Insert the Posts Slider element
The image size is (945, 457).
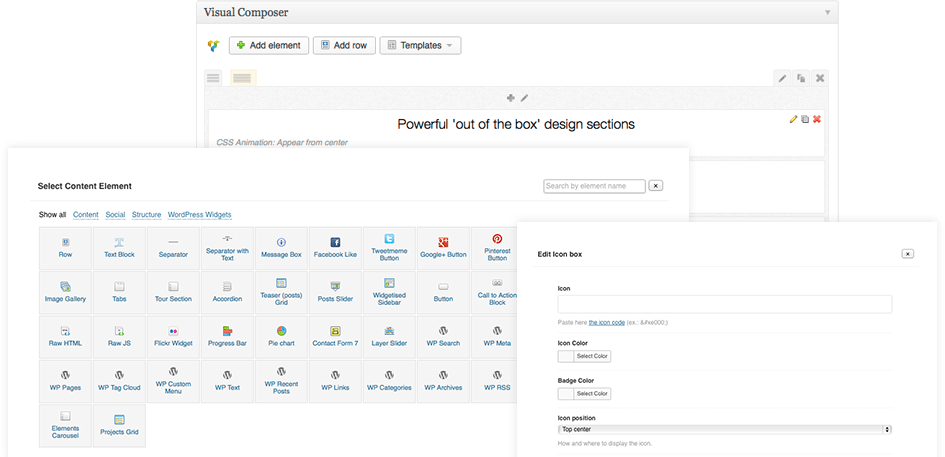click(335, 292)
